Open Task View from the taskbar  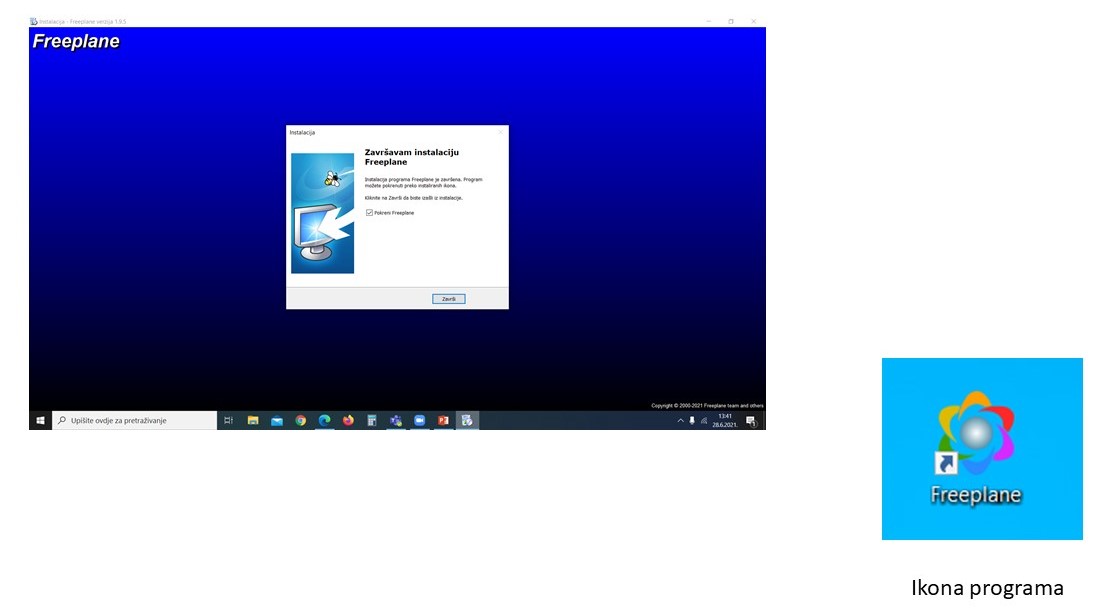pyautogui.click(x=228, y=420)
